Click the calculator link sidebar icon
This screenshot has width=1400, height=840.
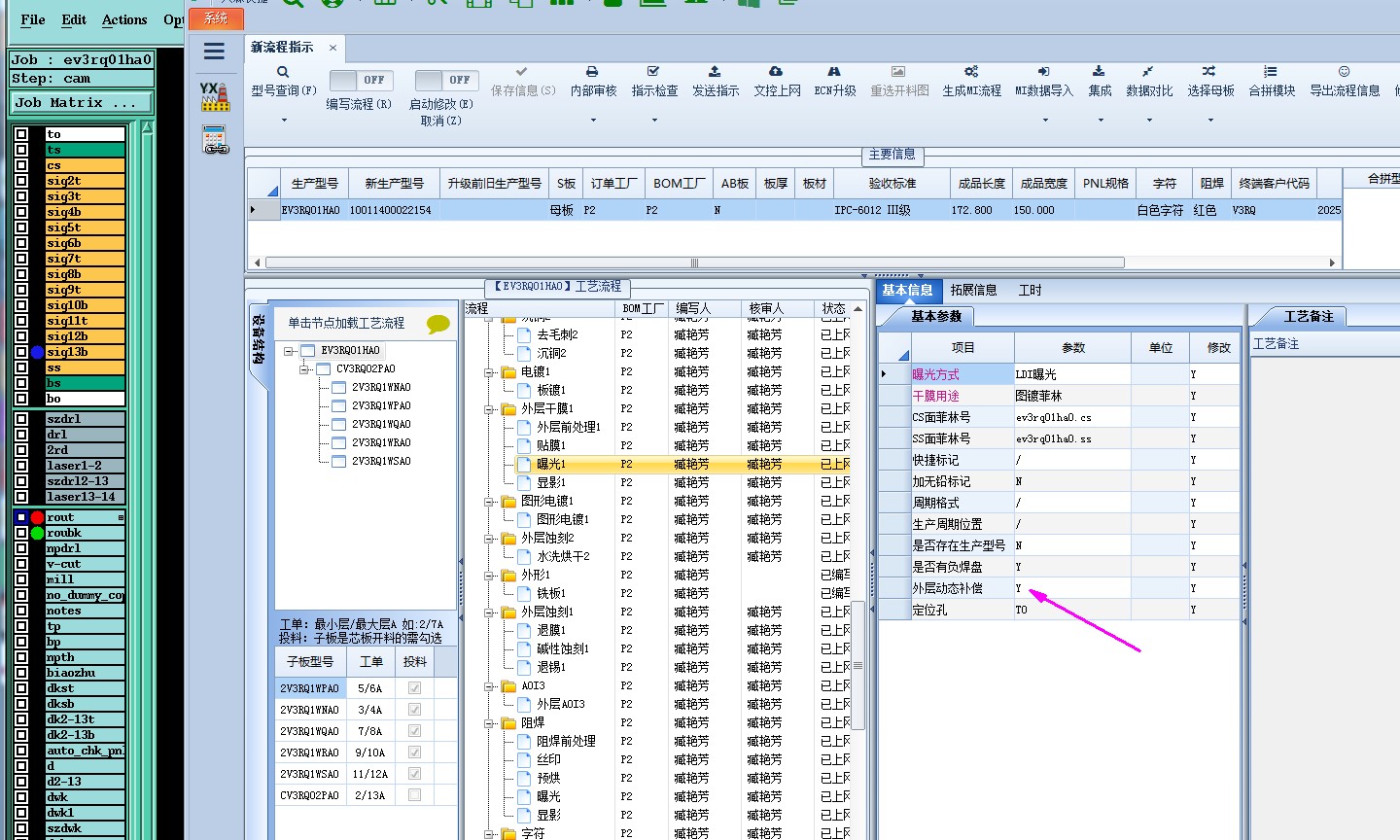pos(215,140)
